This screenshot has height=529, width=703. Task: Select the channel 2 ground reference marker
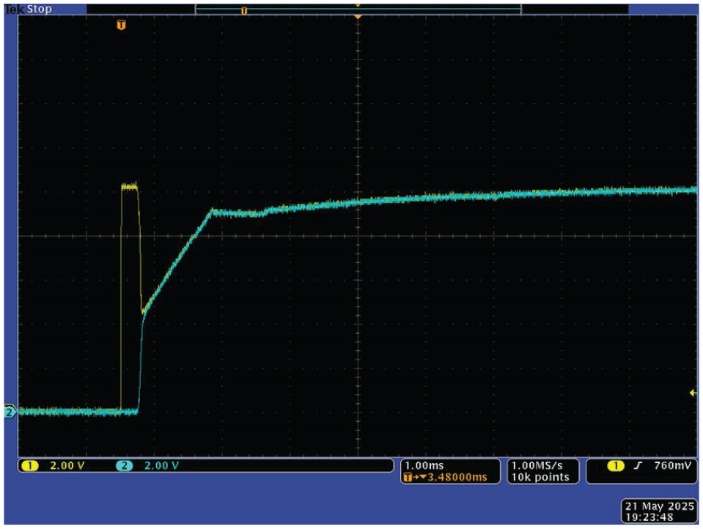(x=9, y=411)
